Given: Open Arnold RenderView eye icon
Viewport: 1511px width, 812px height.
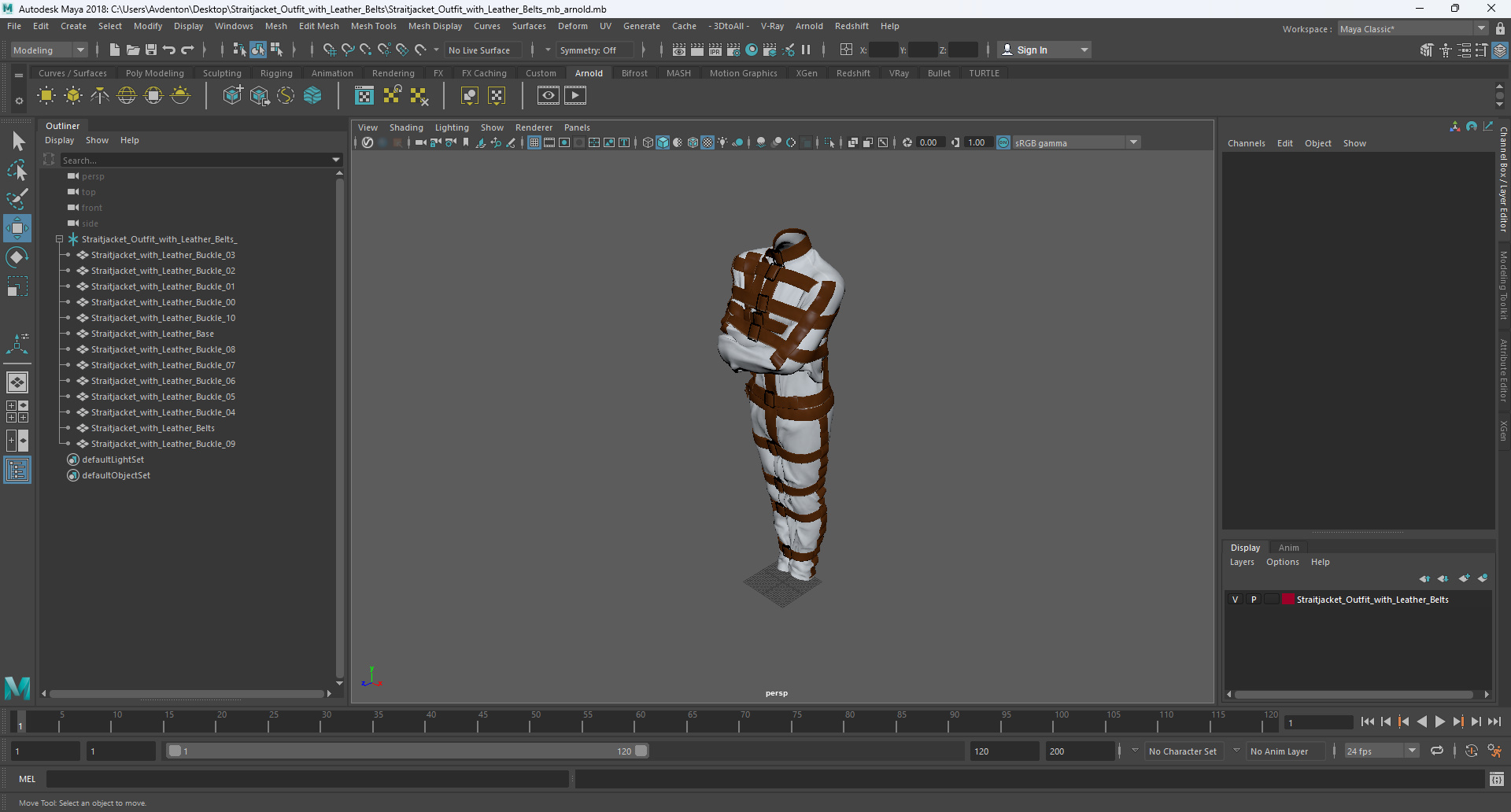Looking at the screenshot, I should coord(549,96).
